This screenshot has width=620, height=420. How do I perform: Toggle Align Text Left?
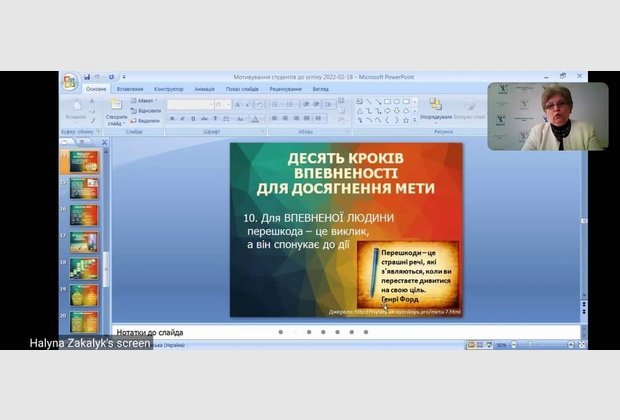pyautogui.click(x=275, y=118)
